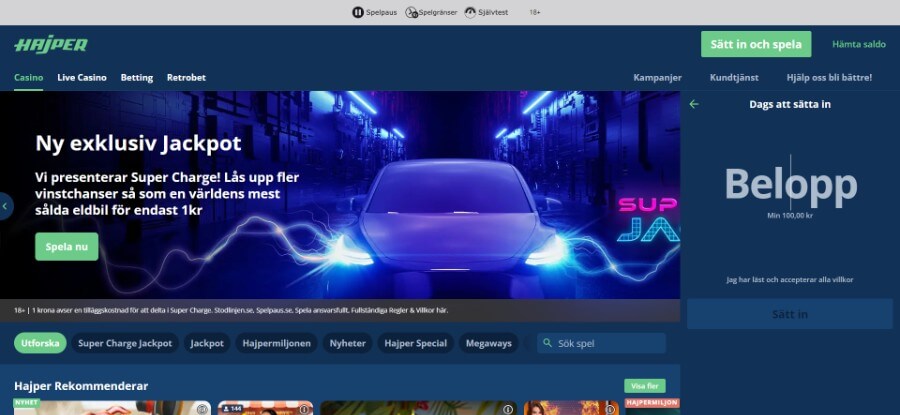
Task: Select the Megaways category chip
Action: pos(488,343)
